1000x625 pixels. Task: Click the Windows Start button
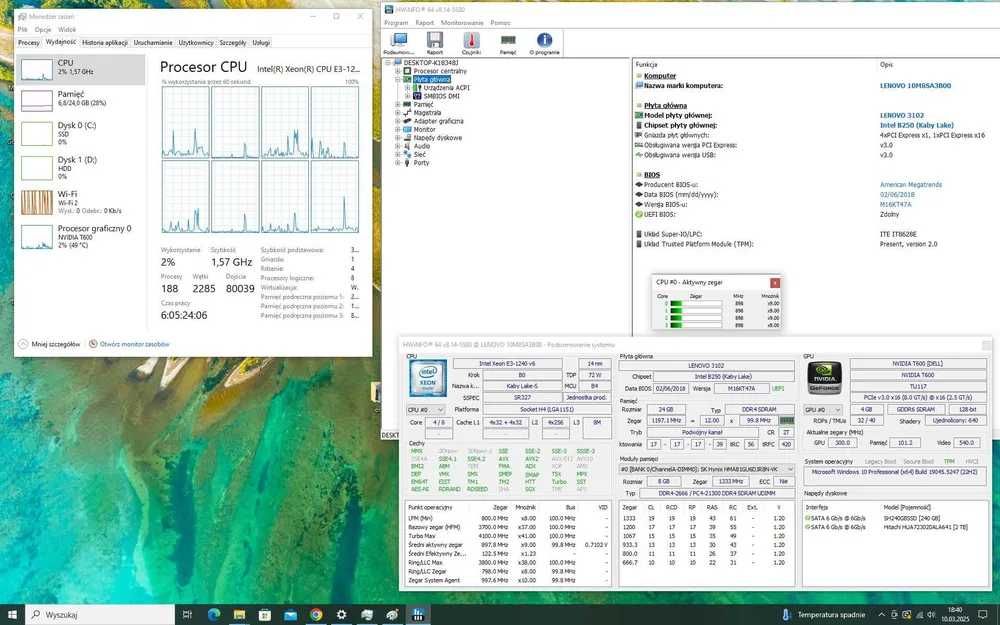12,615
